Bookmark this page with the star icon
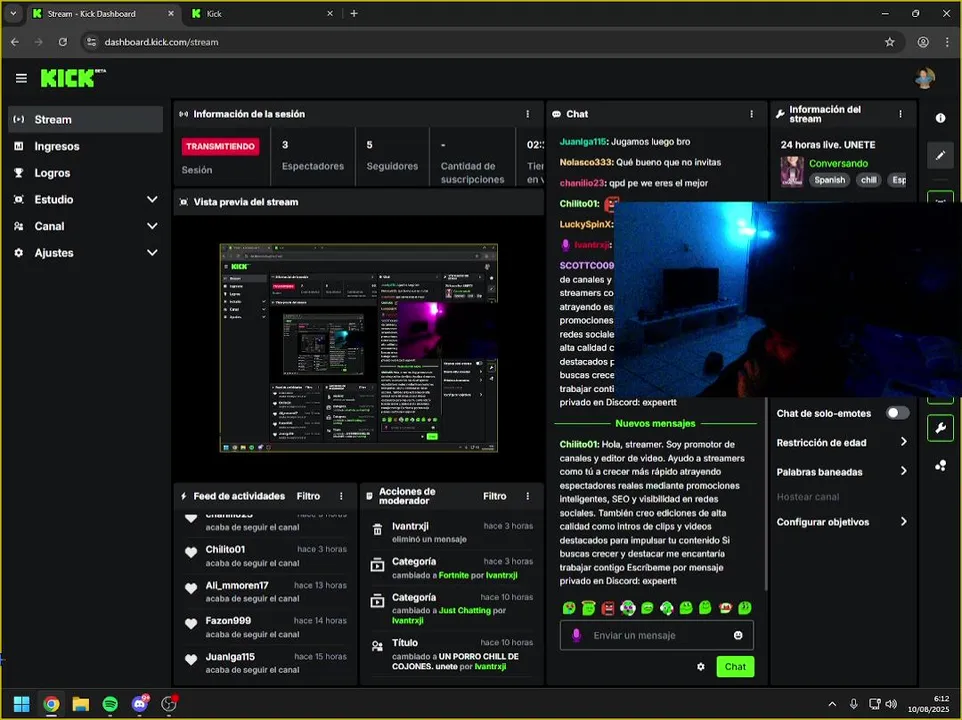This screenshot has height=720, width=962. (890, 42)
